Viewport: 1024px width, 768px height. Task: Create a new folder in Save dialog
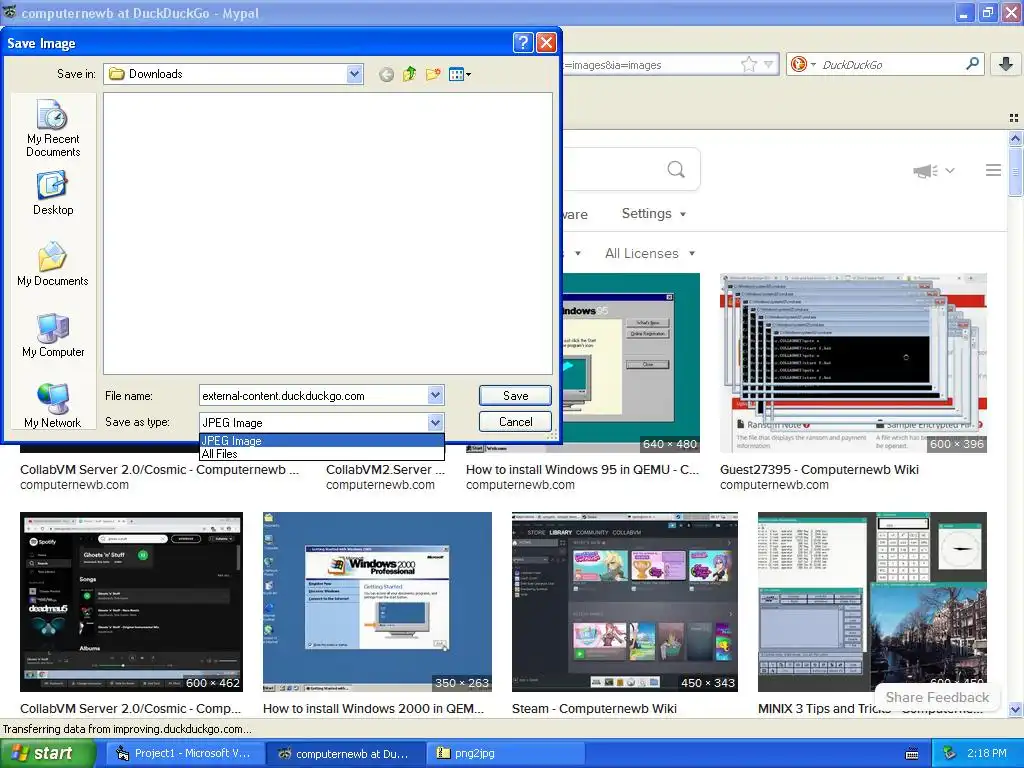(x=432, y=74)
